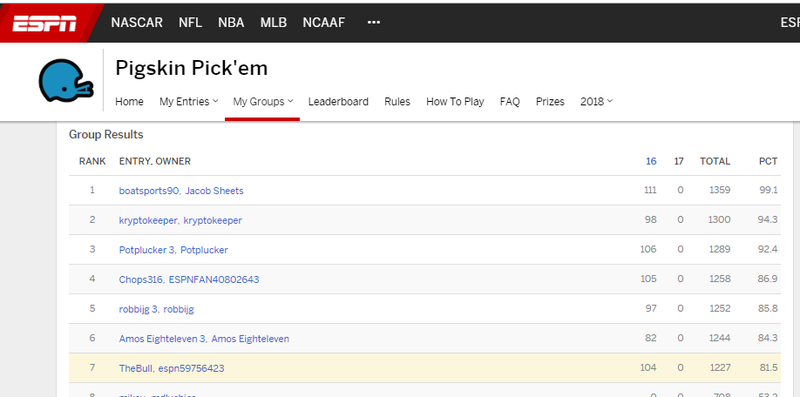The width and height of the screenshot is (800, 397).
Task: Open robbijg 3 entry
Action: (x=138, y=309)
